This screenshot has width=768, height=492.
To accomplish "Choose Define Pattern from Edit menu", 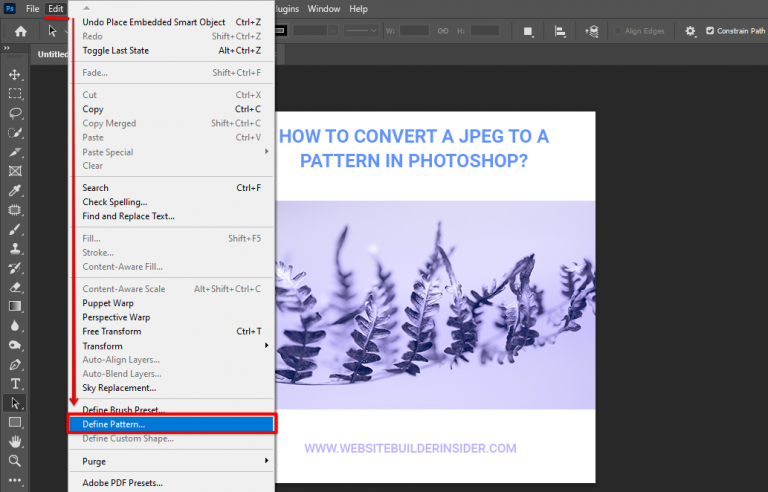I will (x=171, y=424).
